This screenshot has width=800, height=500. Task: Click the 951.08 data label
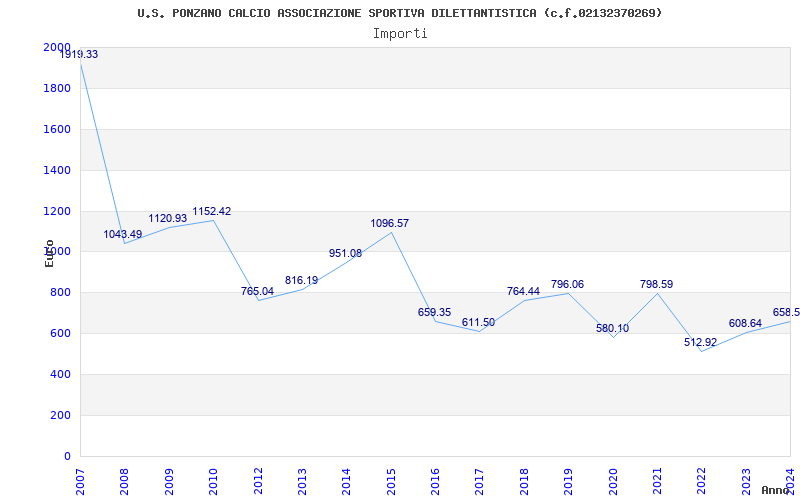[x=345, y=253]
